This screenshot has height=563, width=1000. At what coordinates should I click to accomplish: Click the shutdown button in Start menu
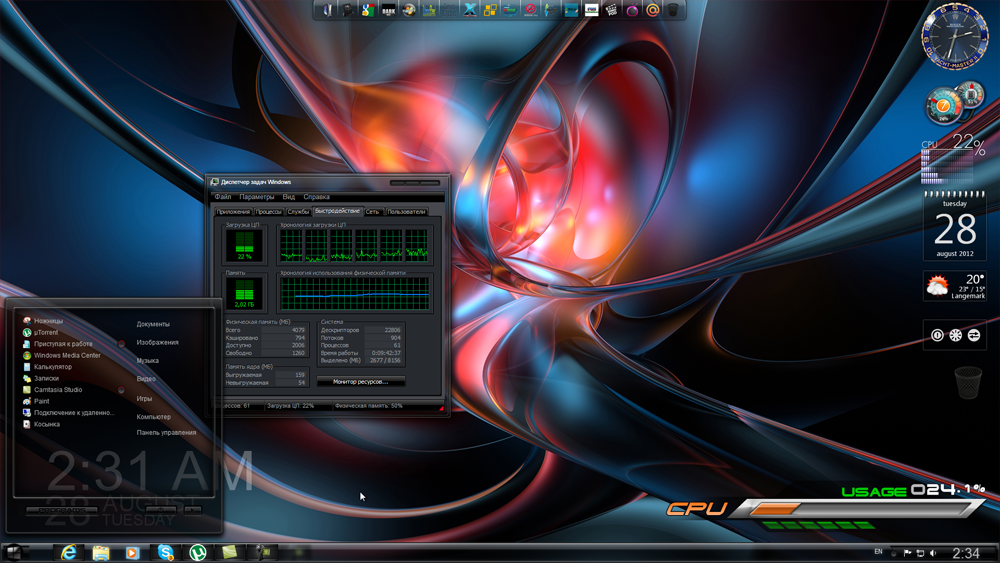[161, 510]
